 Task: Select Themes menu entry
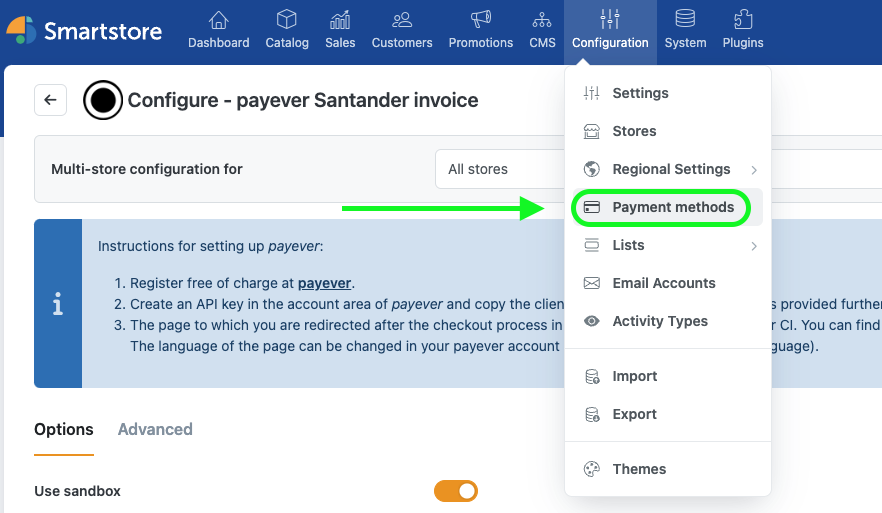(x=668, y=469)
